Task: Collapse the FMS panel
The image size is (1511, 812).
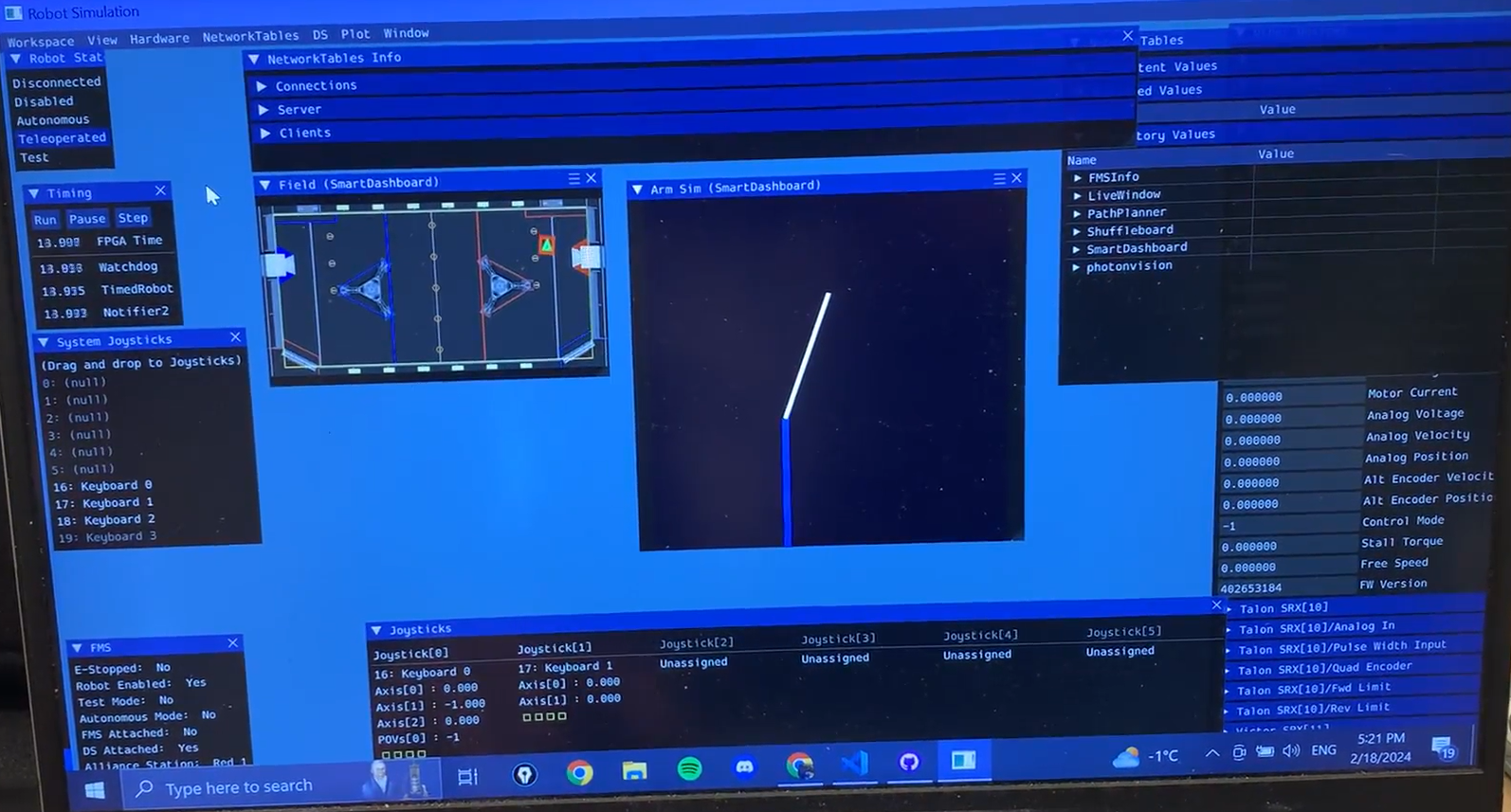Action: [78, 648]
